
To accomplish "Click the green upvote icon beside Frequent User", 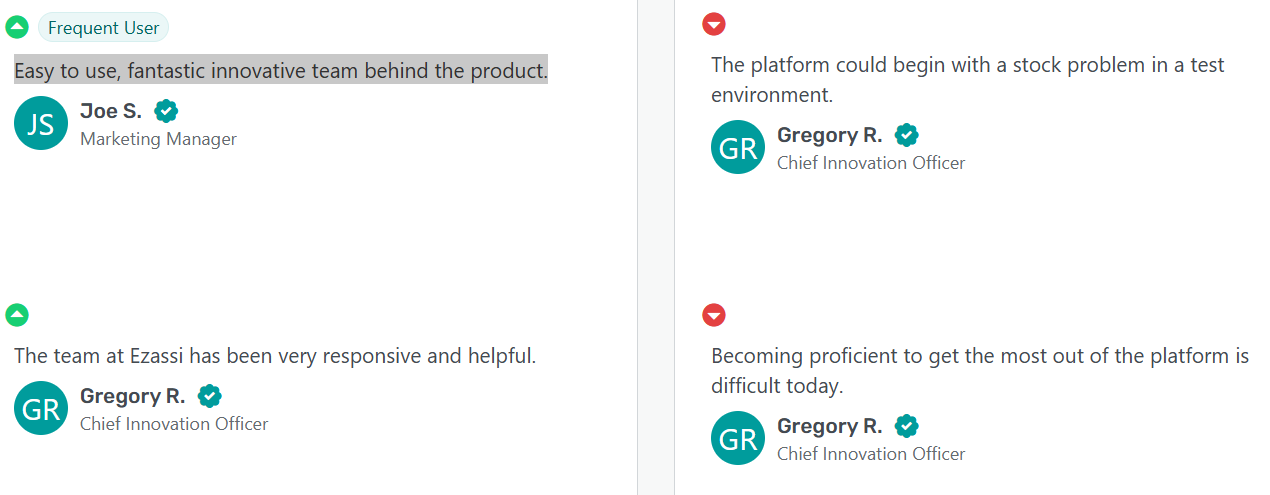I will 17,28.
